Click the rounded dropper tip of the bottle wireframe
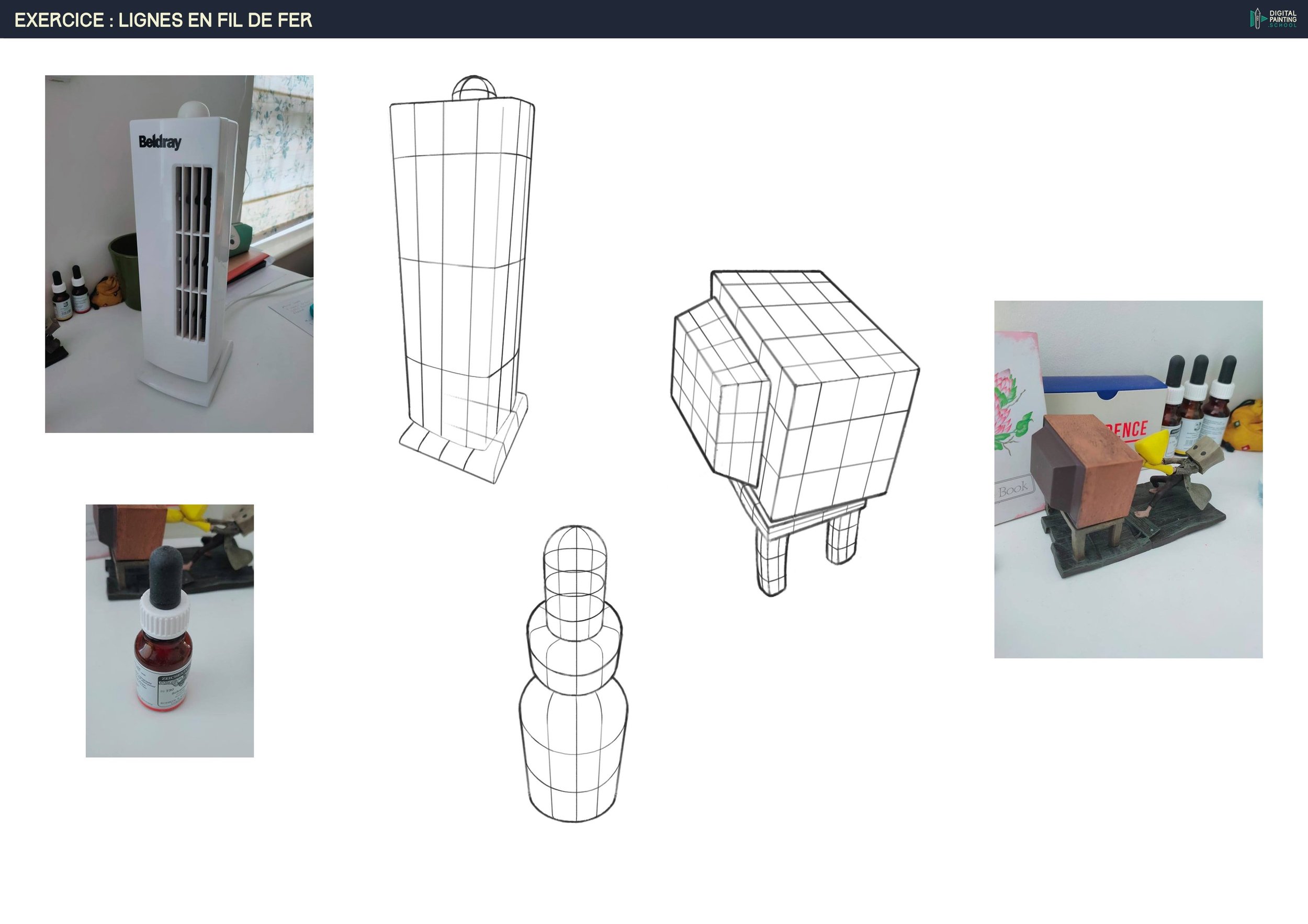 click(575, 539)
